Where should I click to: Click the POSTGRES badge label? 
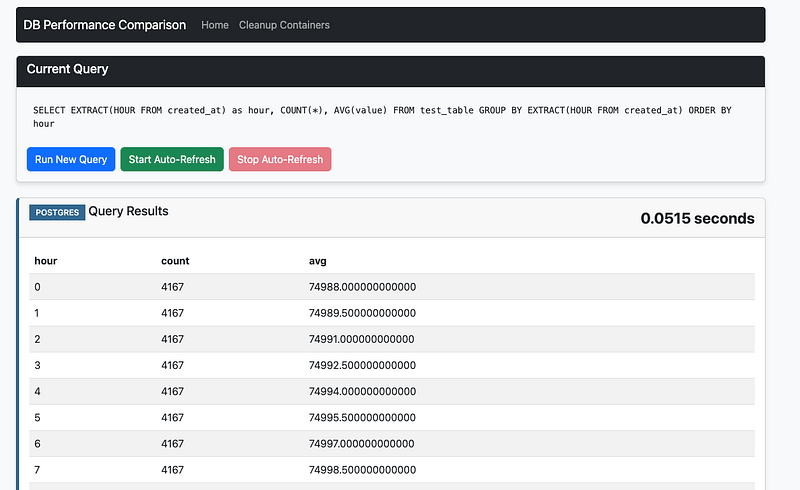tap(57, 212)
